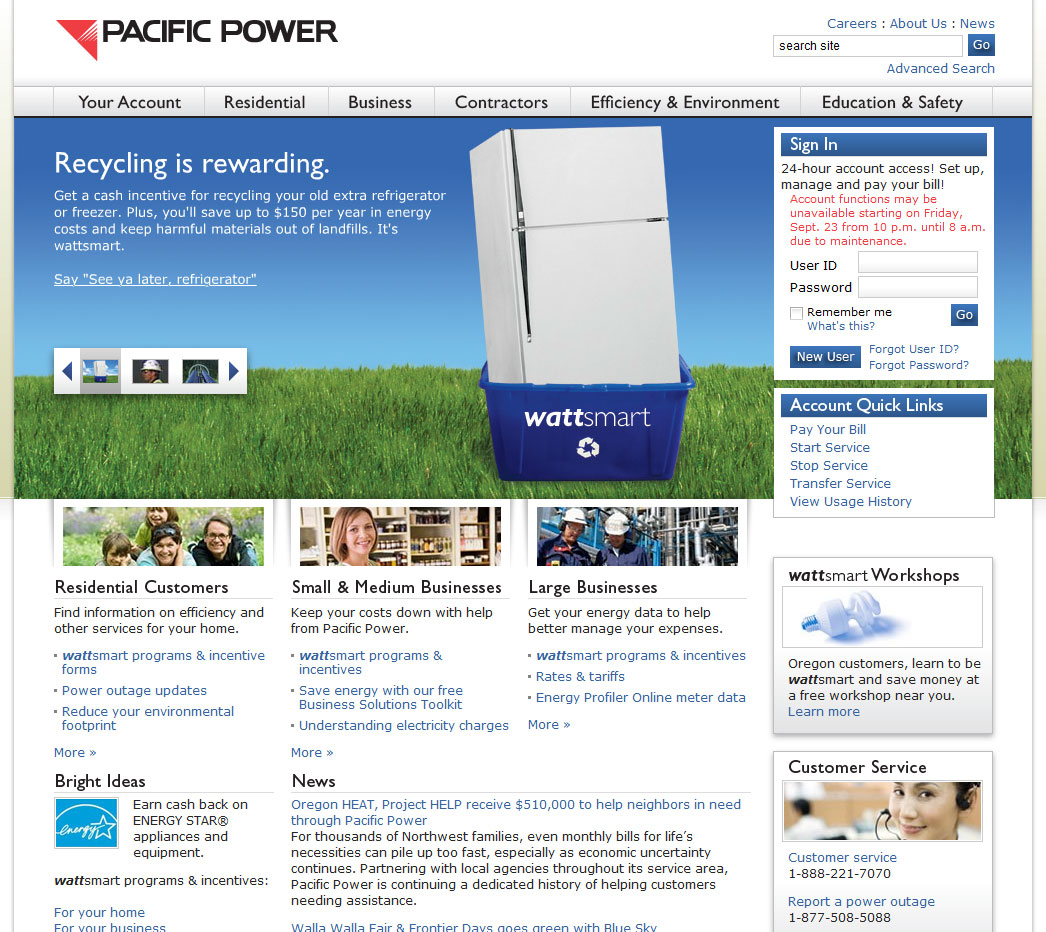The image size is (1046, 932).
Task: Go to previous carousel slide arrow
Action: 67,371
